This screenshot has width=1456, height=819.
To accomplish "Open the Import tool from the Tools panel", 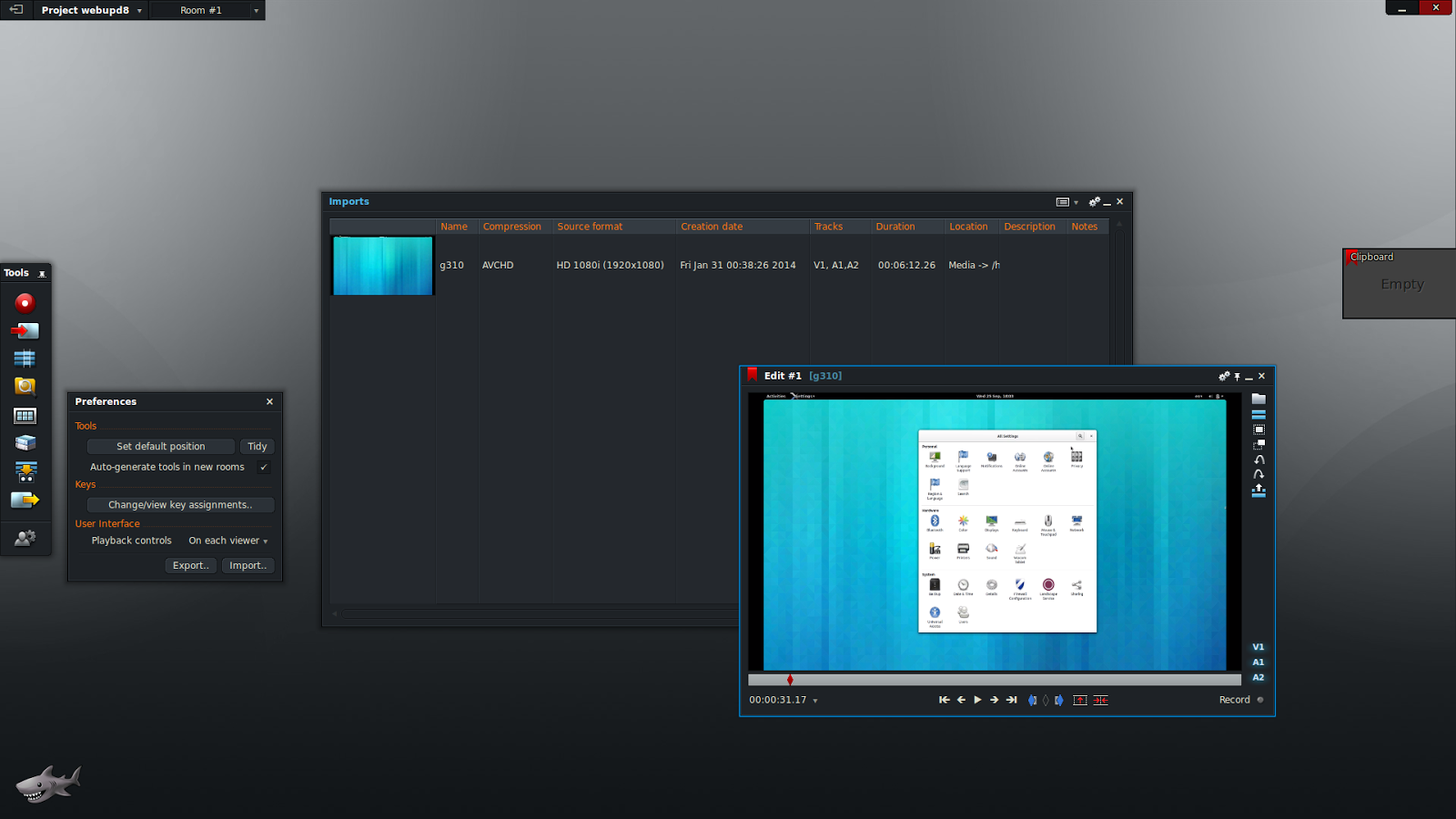I will (25, 330).
